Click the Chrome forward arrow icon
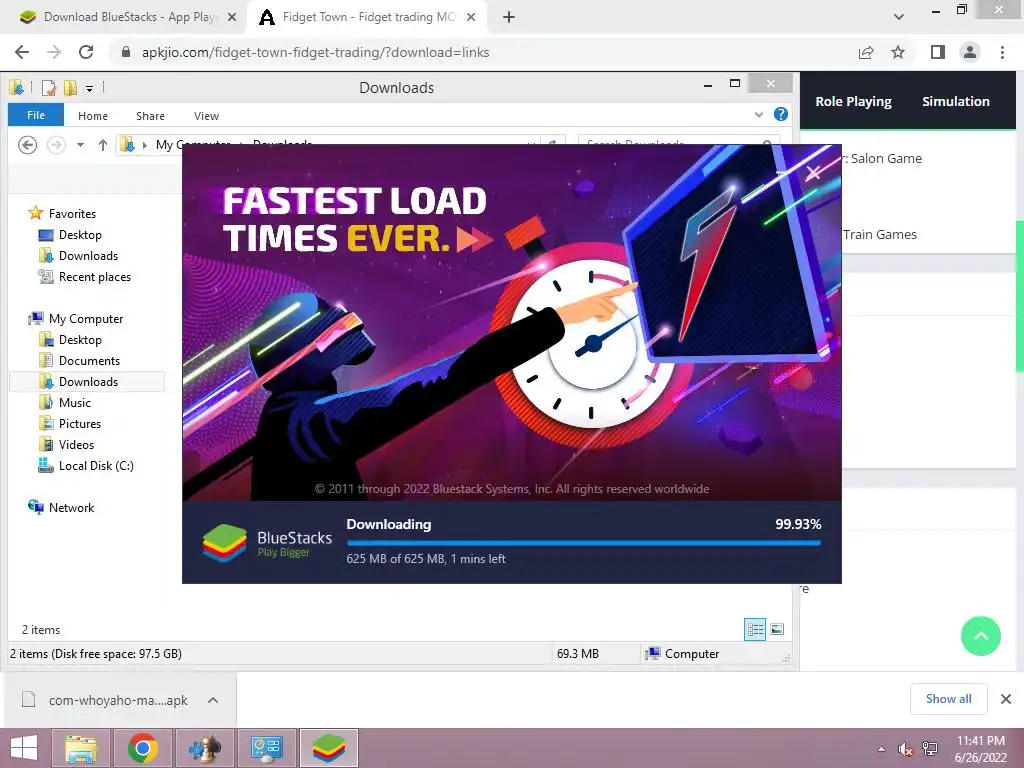This screenshot has width=1024, height=768. coord(54,52)
